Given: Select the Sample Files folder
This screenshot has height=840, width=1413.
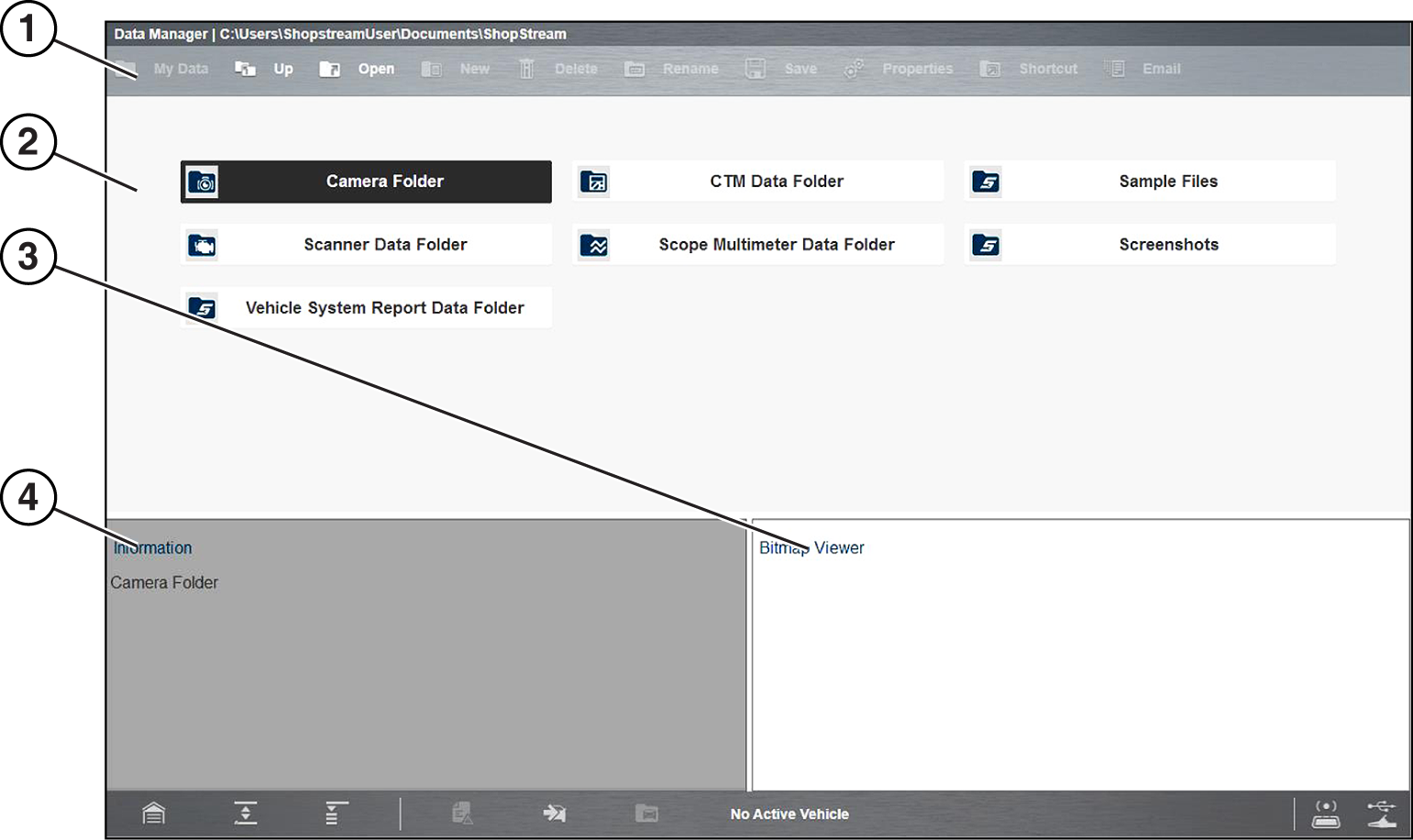Looking at the screenshot, I should tap(1149, 182).
